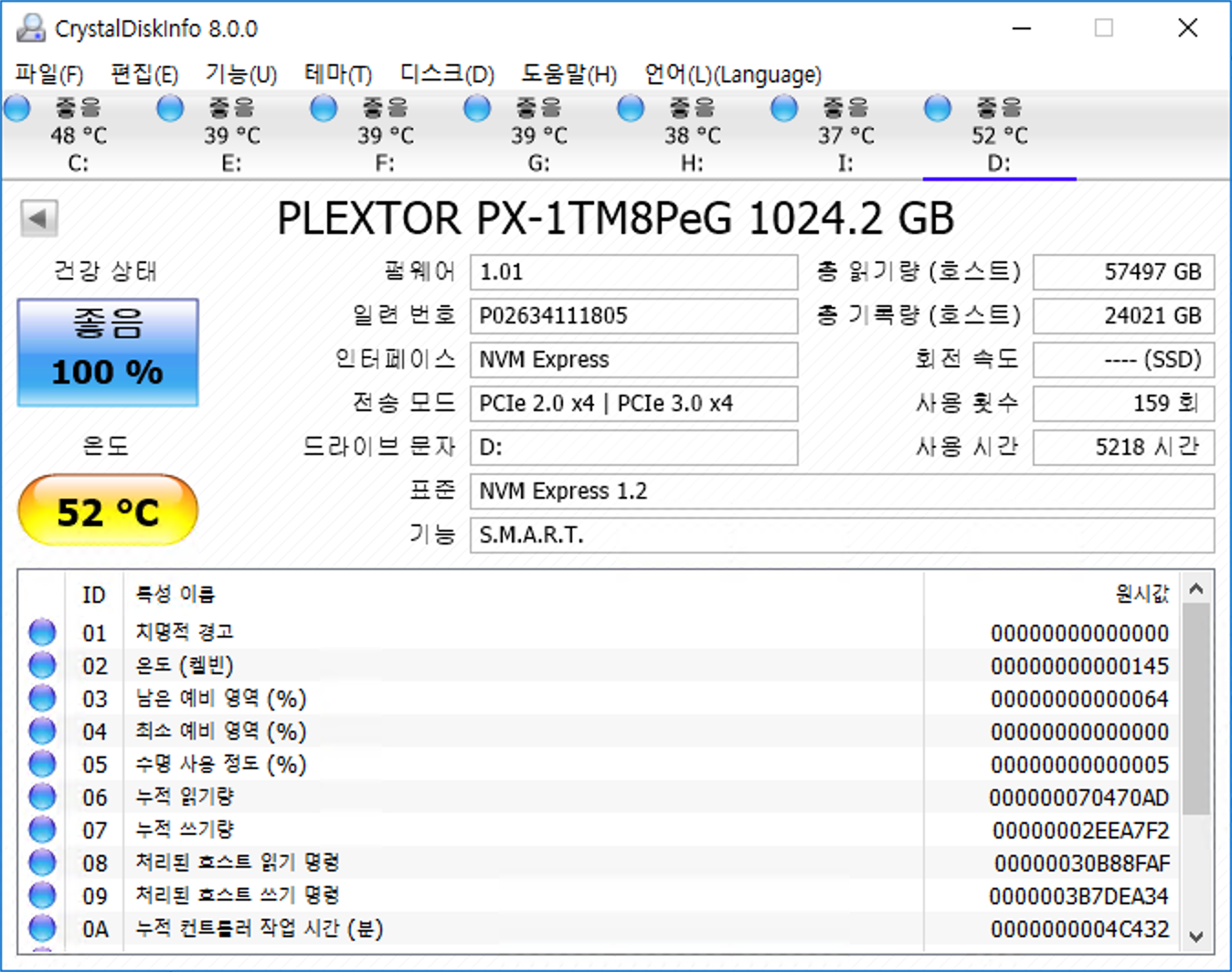1232x972 pixels.
Task: Select attribute row 누적 읽기량
Action: click(600, 797)
